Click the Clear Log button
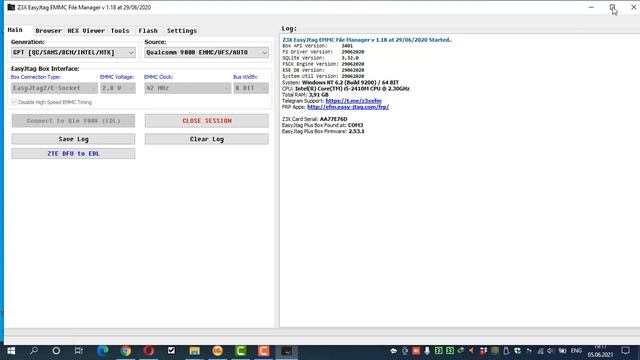 coord(207,139)
